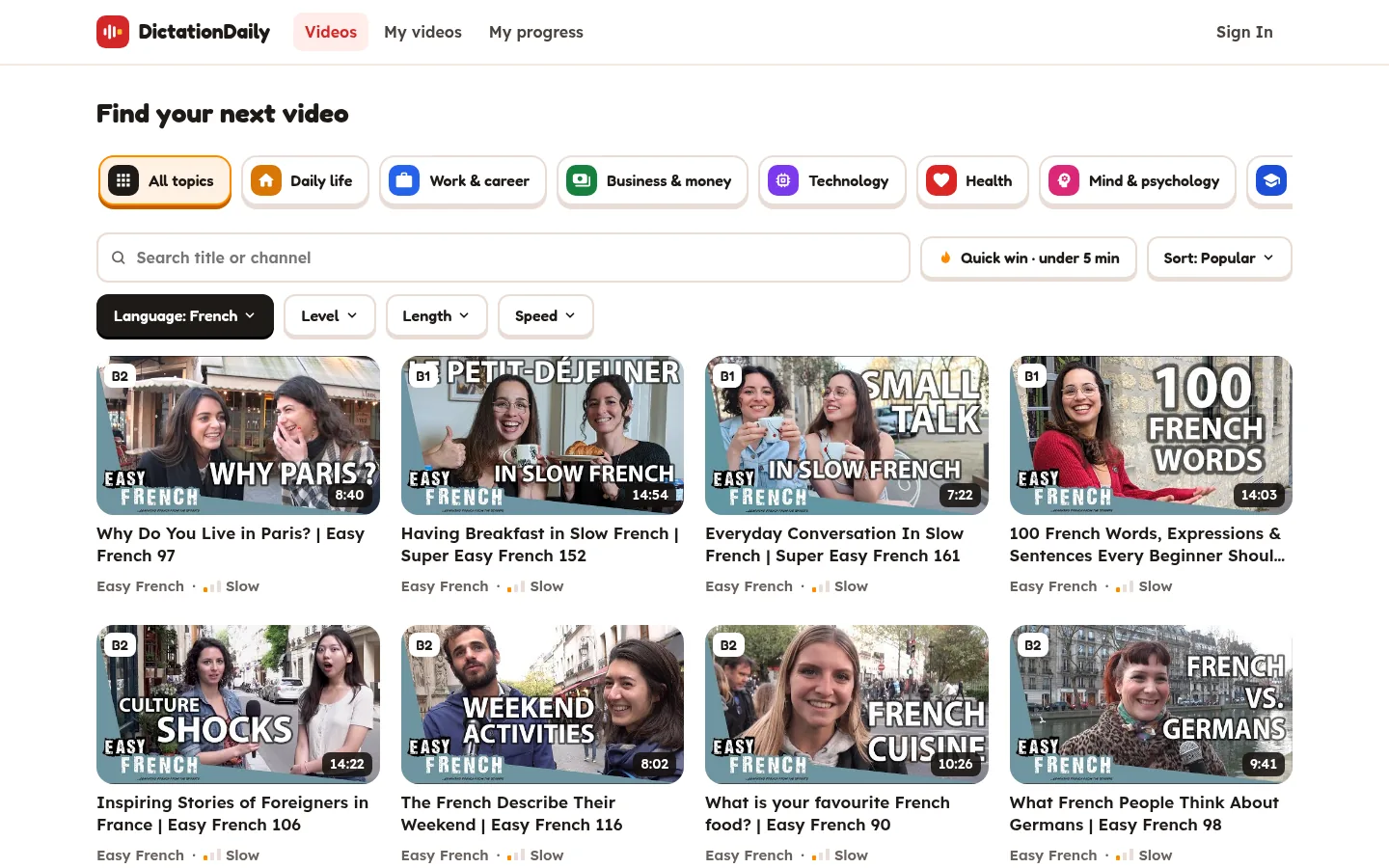The width and height of the screenshot is (1389, 868).
Task: Click the flame icon on Quick win
Action: (x=945, y=258)
